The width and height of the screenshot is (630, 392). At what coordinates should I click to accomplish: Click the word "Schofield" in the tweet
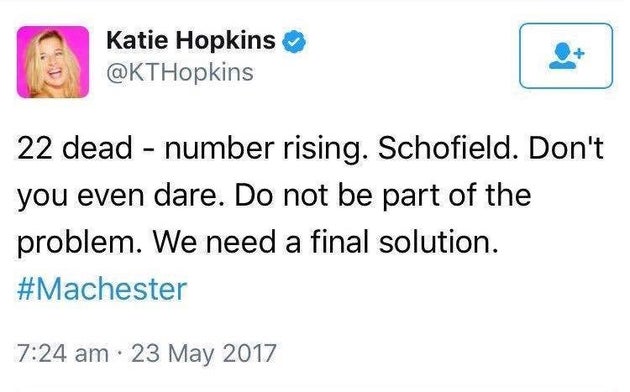click(x=447, y=148)
